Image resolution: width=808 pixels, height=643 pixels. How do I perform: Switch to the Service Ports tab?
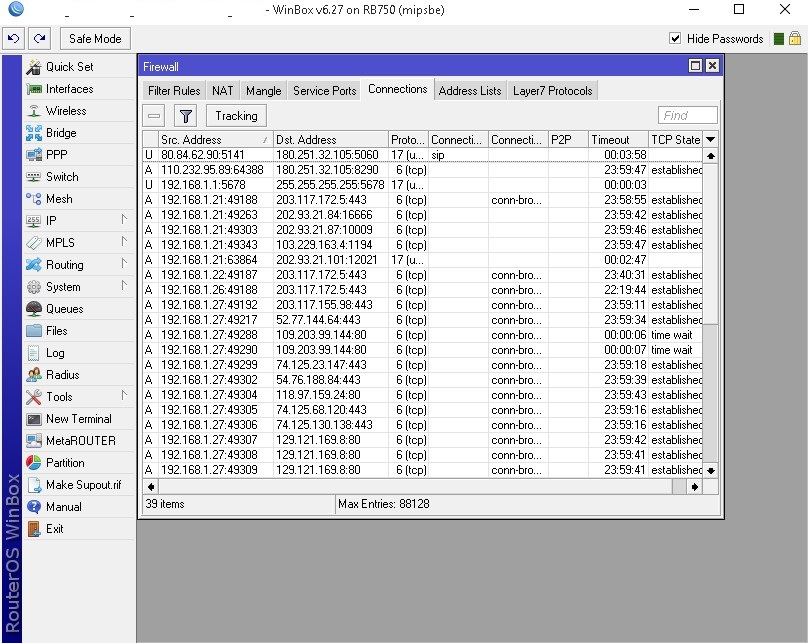(325, 91)
